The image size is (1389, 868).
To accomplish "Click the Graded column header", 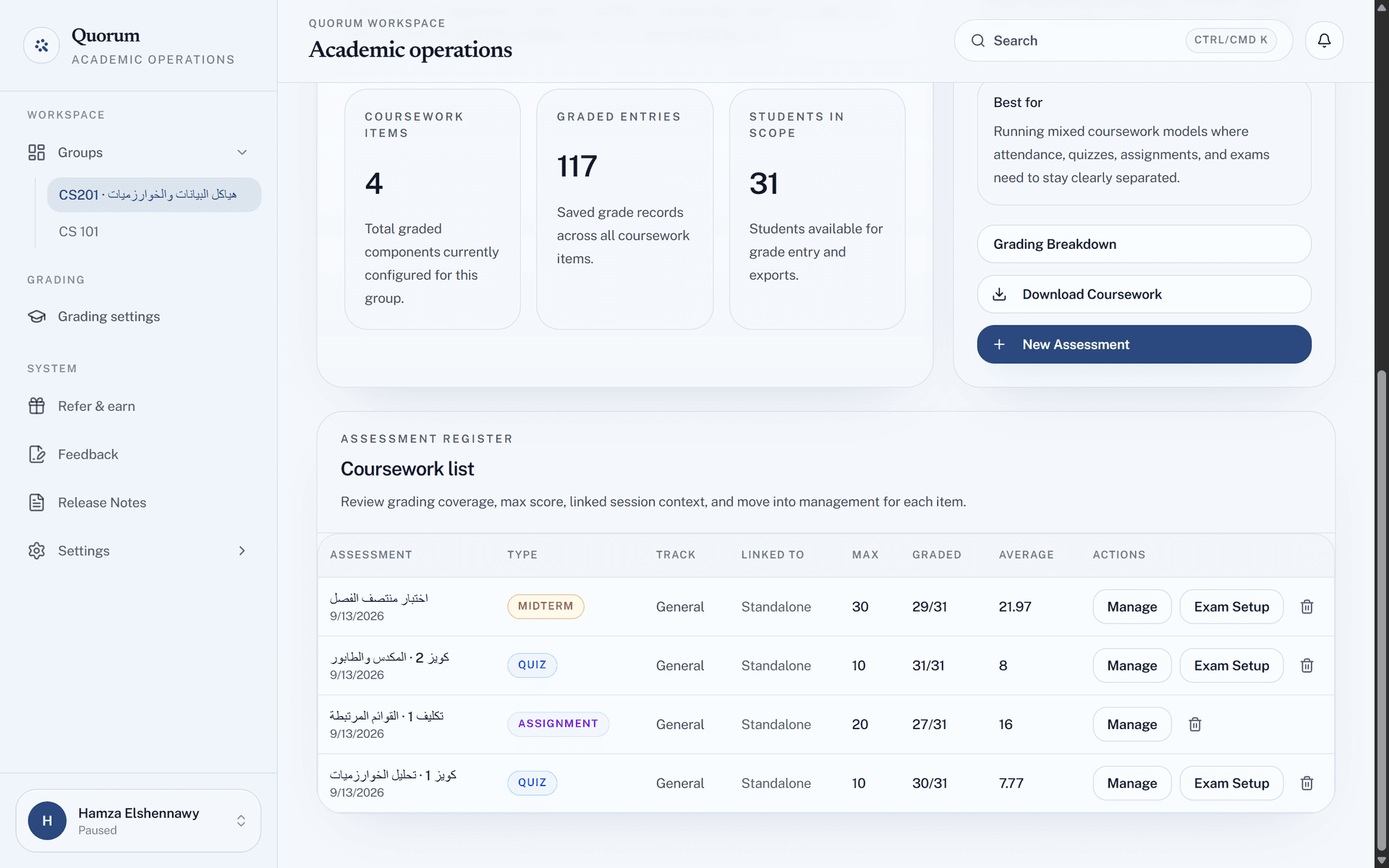I will click(x=936, y=555).
